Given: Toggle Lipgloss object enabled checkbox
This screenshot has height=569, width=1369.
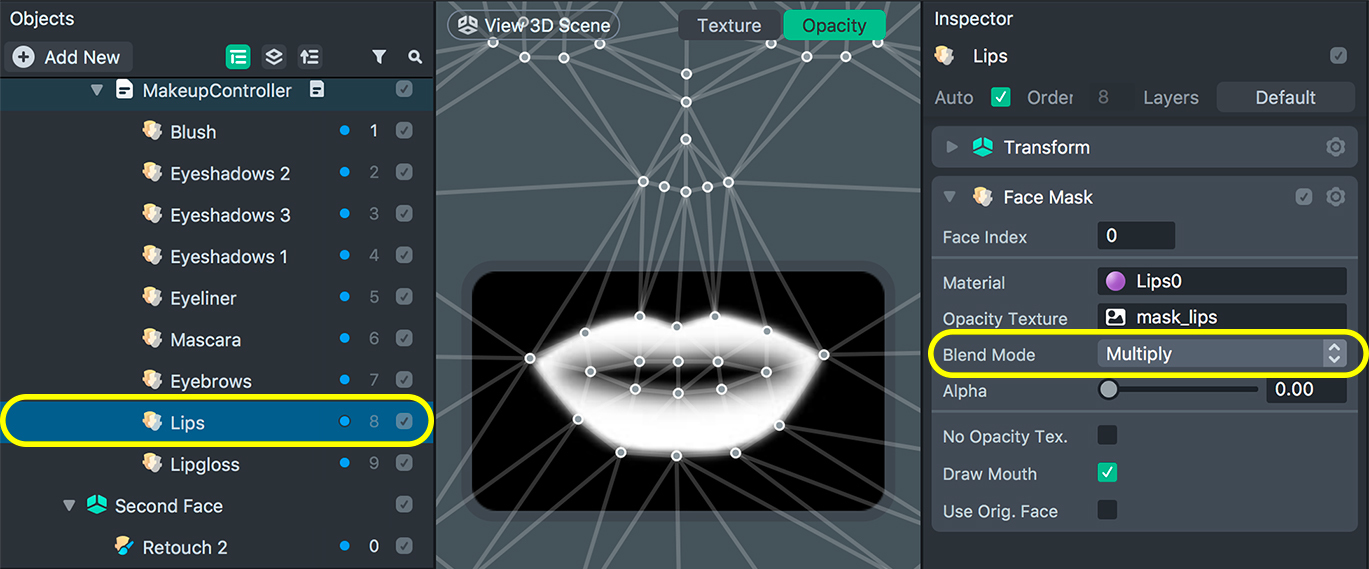Looking at the screenshot, I should (x=404, y=463).
